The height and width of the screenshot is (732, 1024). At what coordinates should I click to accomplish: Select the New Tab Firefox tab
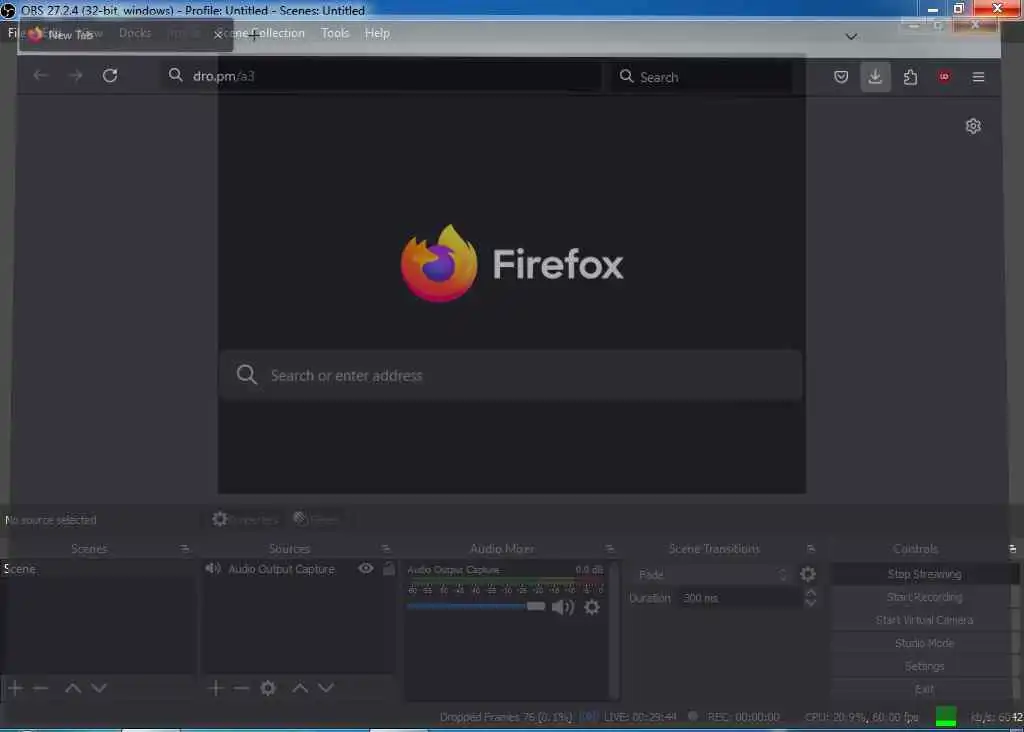(125, 35)
